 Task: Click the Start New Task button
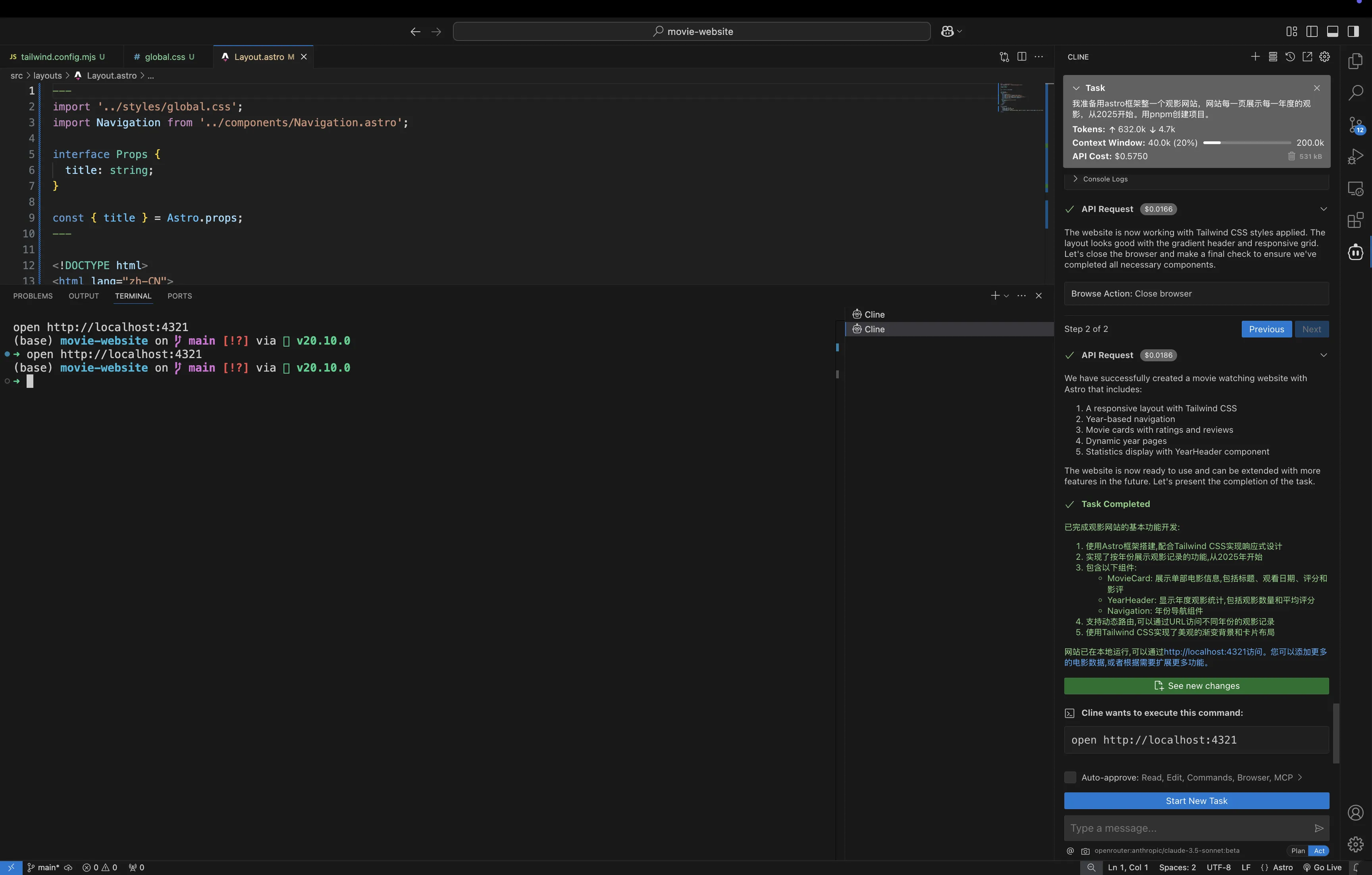point(1196,800)
